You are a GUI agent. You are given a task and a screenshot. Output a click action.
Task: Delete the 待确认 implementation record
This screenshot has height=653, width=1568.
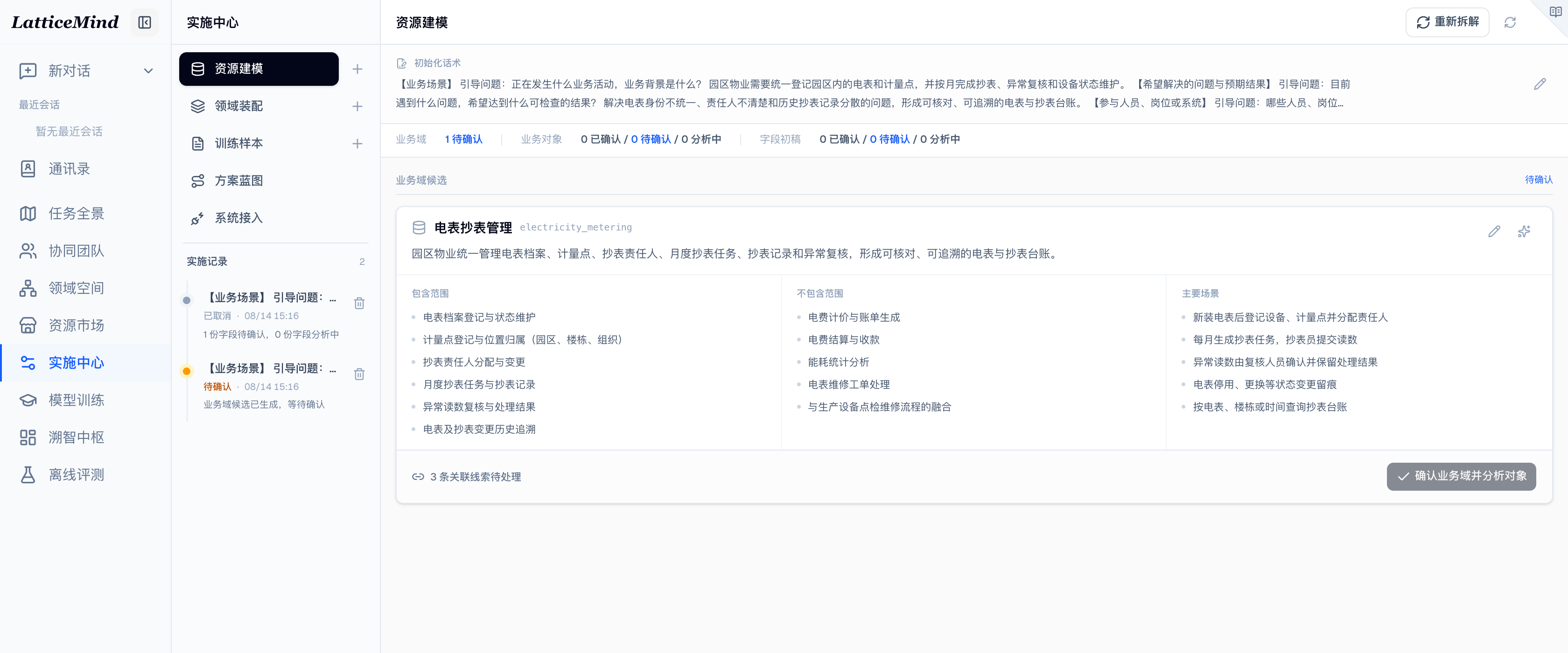(x=359, y=374)
